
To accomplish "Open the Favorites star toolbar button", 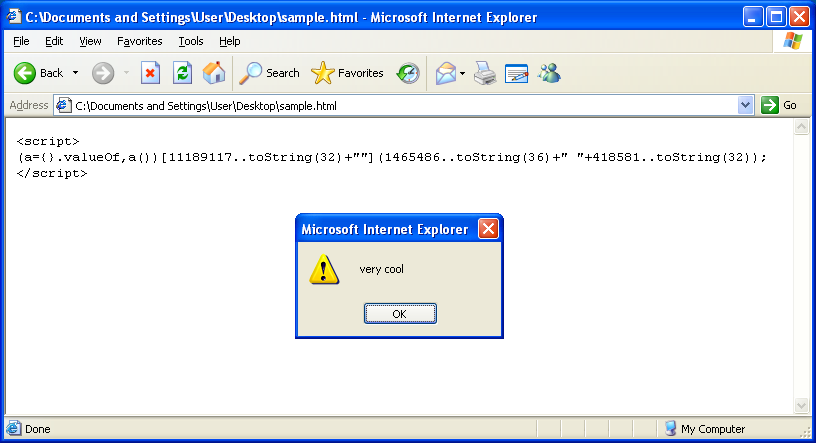I will pos(347,73).
